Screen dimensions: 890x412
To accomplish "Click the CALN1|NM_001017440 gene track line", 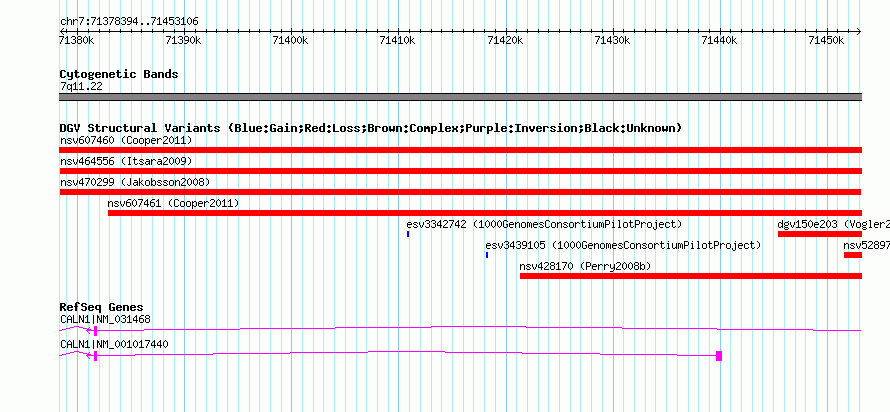I will click(391, 355).
